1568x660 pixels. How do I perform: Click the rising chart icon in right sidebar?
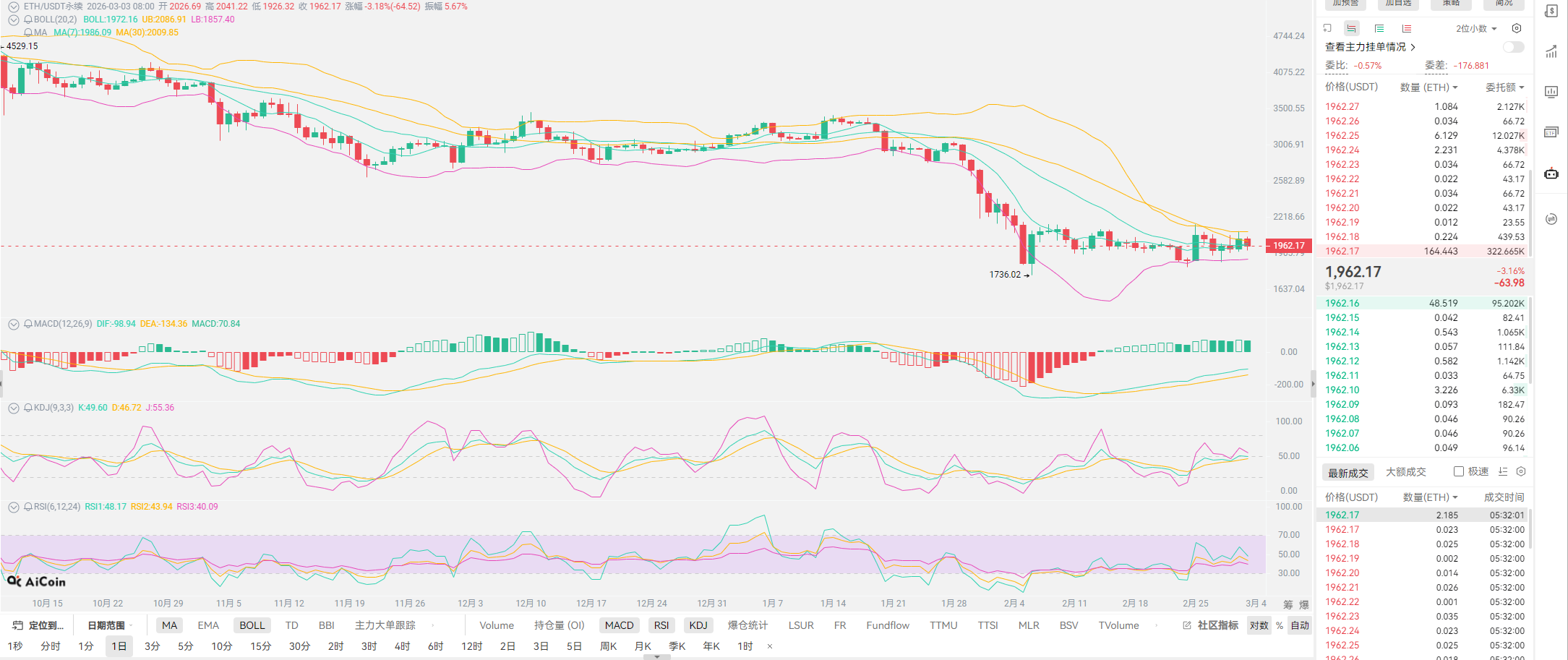click(1551, 51)
